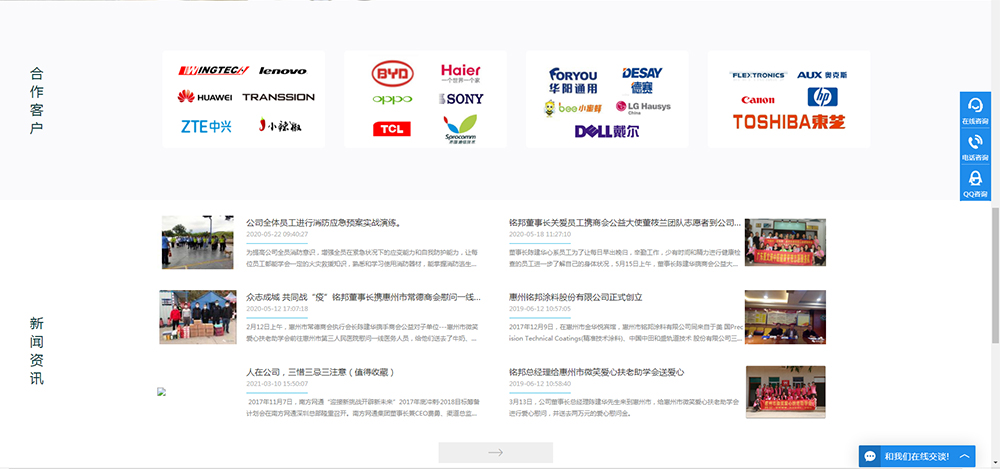Click the 小辣椒 chili logo
The width and height of the screenshot is (1000, 469).
(x=280, y=125)
